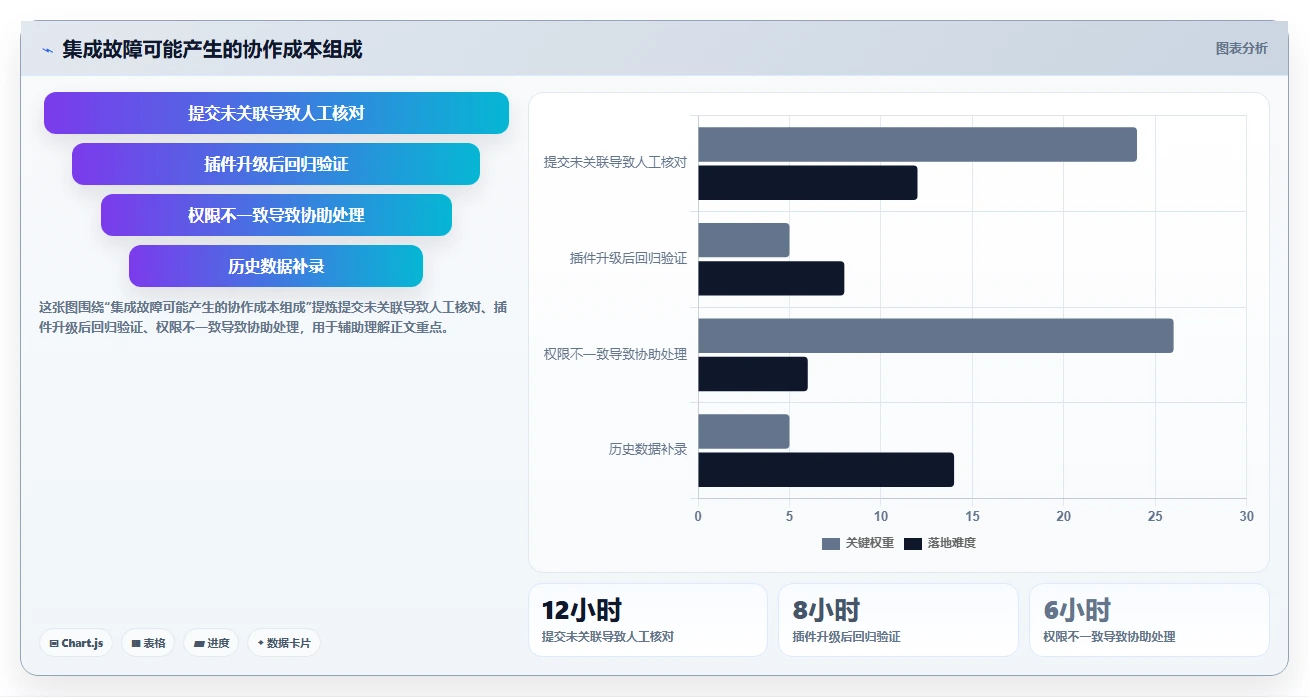The image size is (1309, 697).
Task: Toggle the 落地难度 legend item
Action: pos(940,543)
